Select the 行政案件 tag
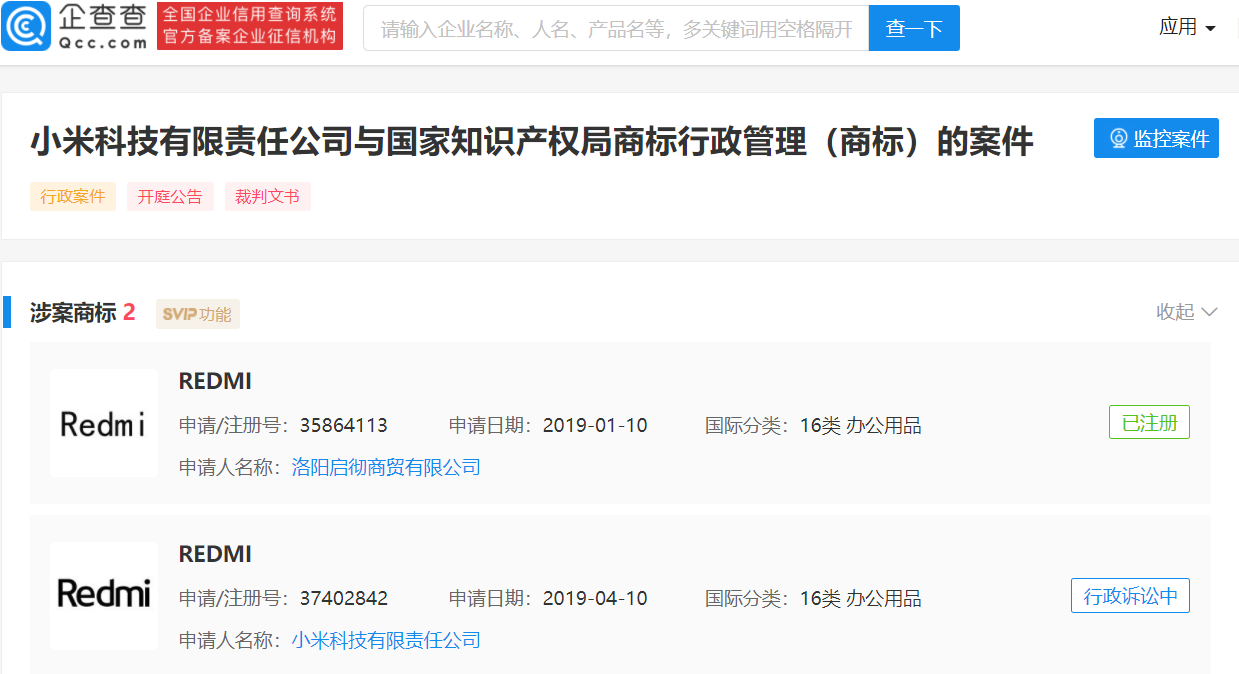 (x=73, y=197)
